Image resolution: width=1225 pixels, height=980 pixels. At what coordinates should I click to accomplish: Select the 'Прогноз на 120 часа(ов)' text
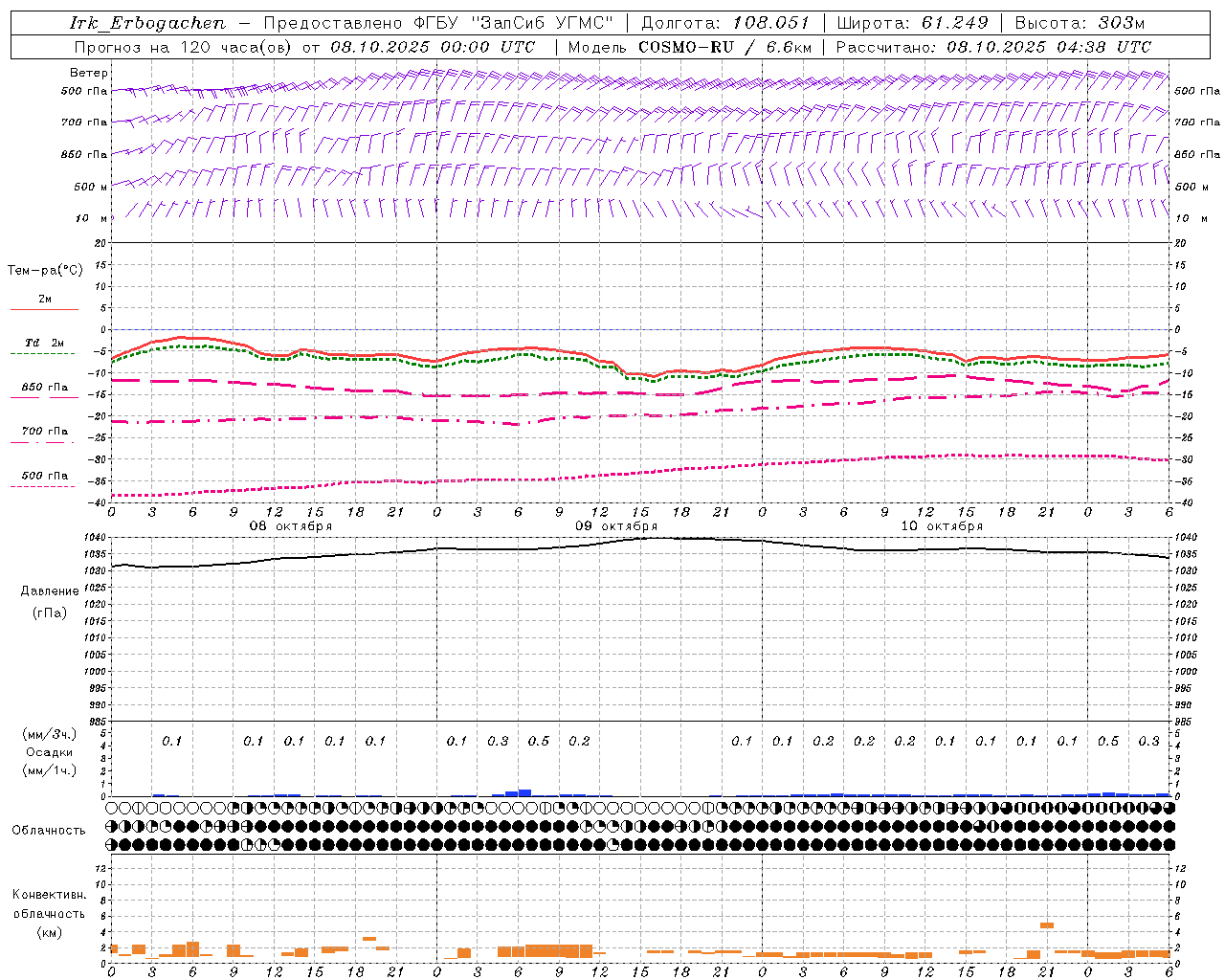click(x=185, y=47)
